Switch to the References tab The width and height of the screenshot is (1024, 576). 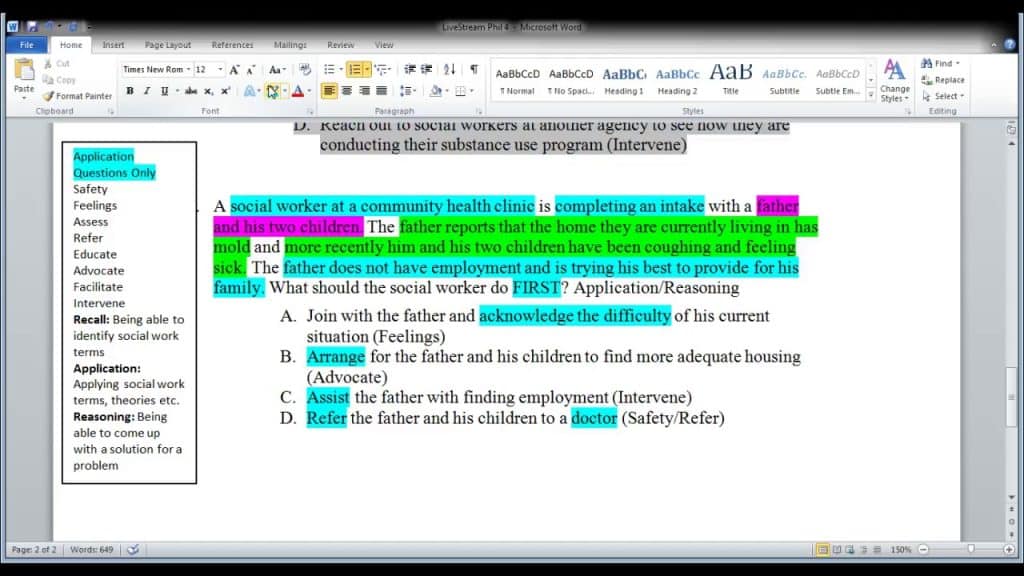(232, 44)
